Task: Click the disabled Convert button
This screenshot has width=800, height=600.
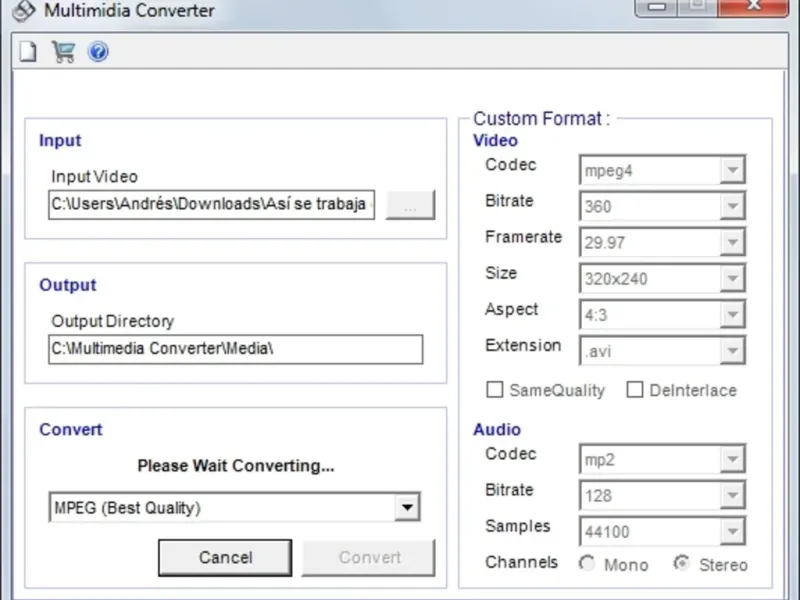Action: coord(369,558)
